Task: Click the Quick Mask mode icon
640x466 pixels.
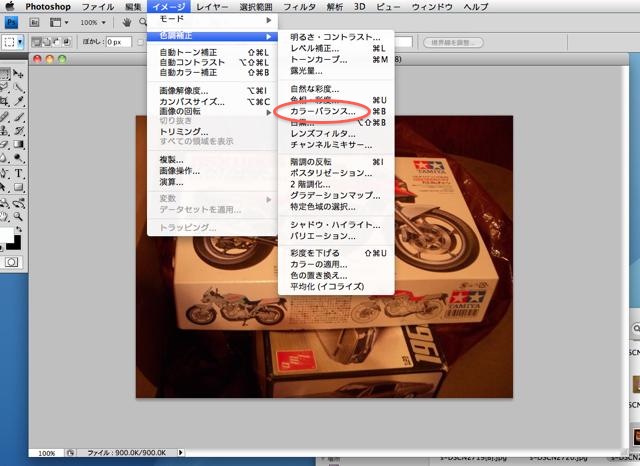Action: point(11,261)
